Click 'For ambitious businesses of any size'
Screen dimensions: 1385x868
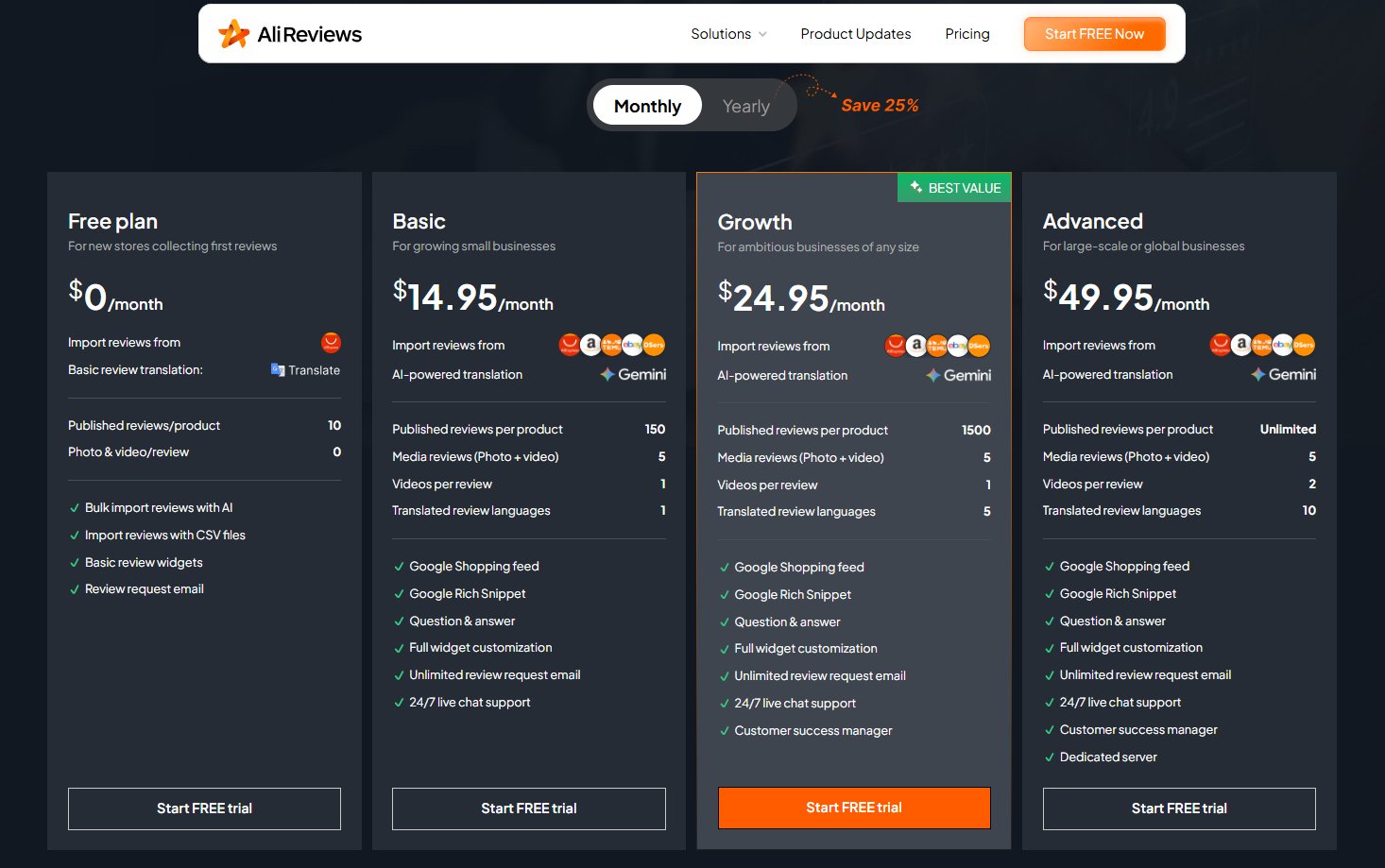coord(818,247)
